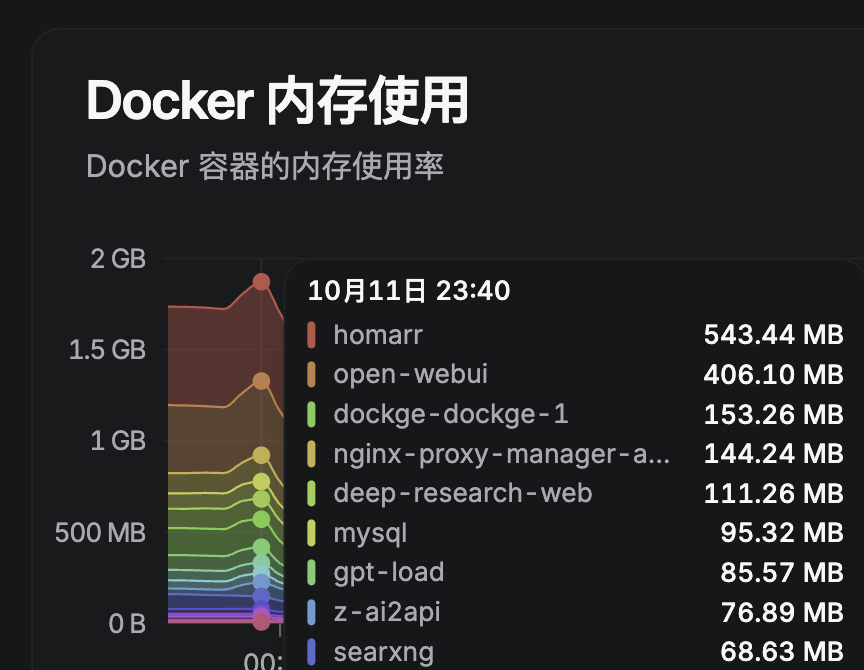864x670 pixels.
Task: Click the tooltip timestamp 10月11日 23:40
Action: coord(409,291)
